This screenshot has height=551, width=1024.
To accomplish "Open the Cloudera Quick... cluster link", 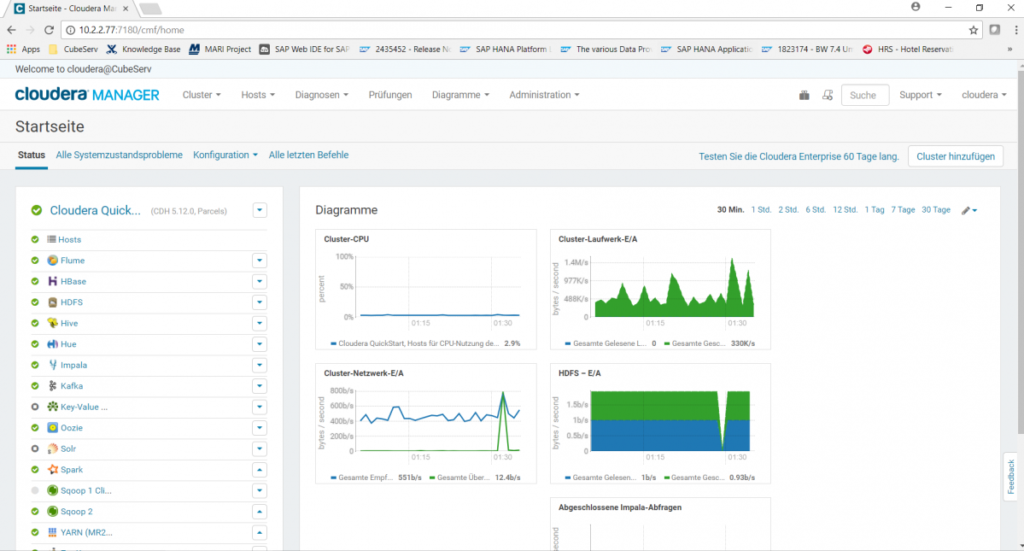I will pos(95,210).
